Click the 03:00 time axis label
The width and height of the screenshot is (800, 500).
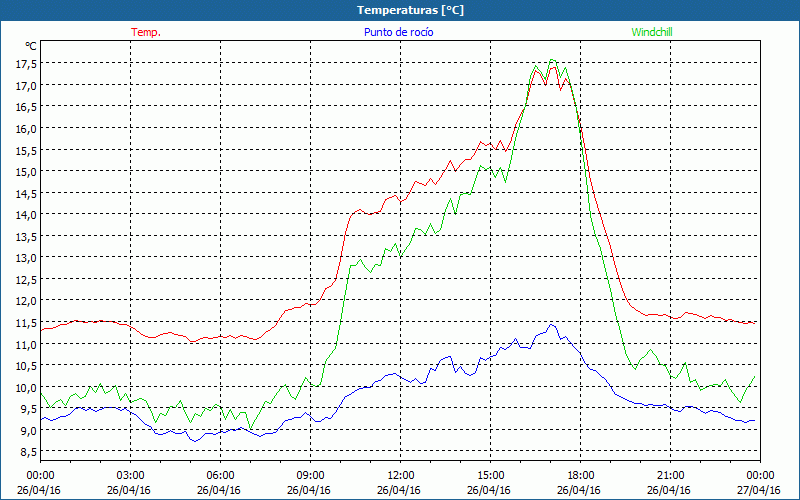(x=130, y=475)
